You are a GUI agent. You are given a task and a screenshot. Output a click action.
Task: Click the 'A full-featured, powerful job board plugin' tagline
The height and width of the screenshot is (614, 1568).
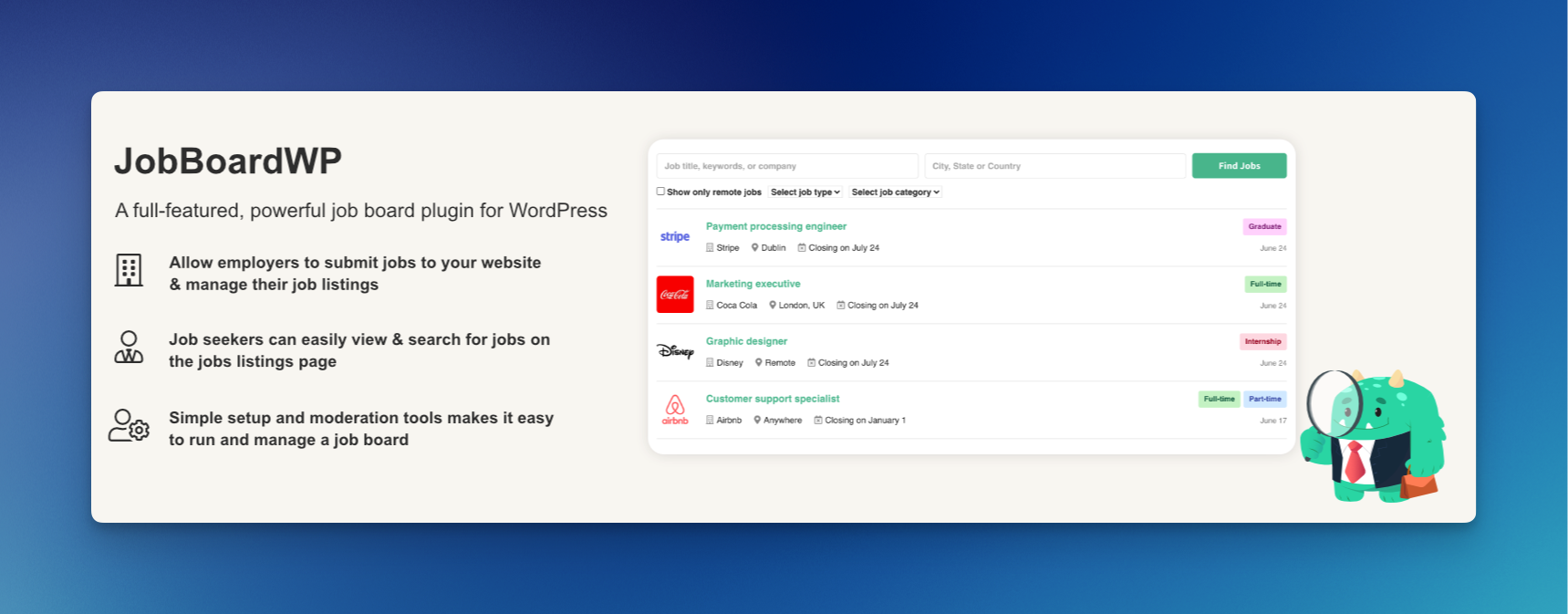pyautogui.click(x=361, y=211)
